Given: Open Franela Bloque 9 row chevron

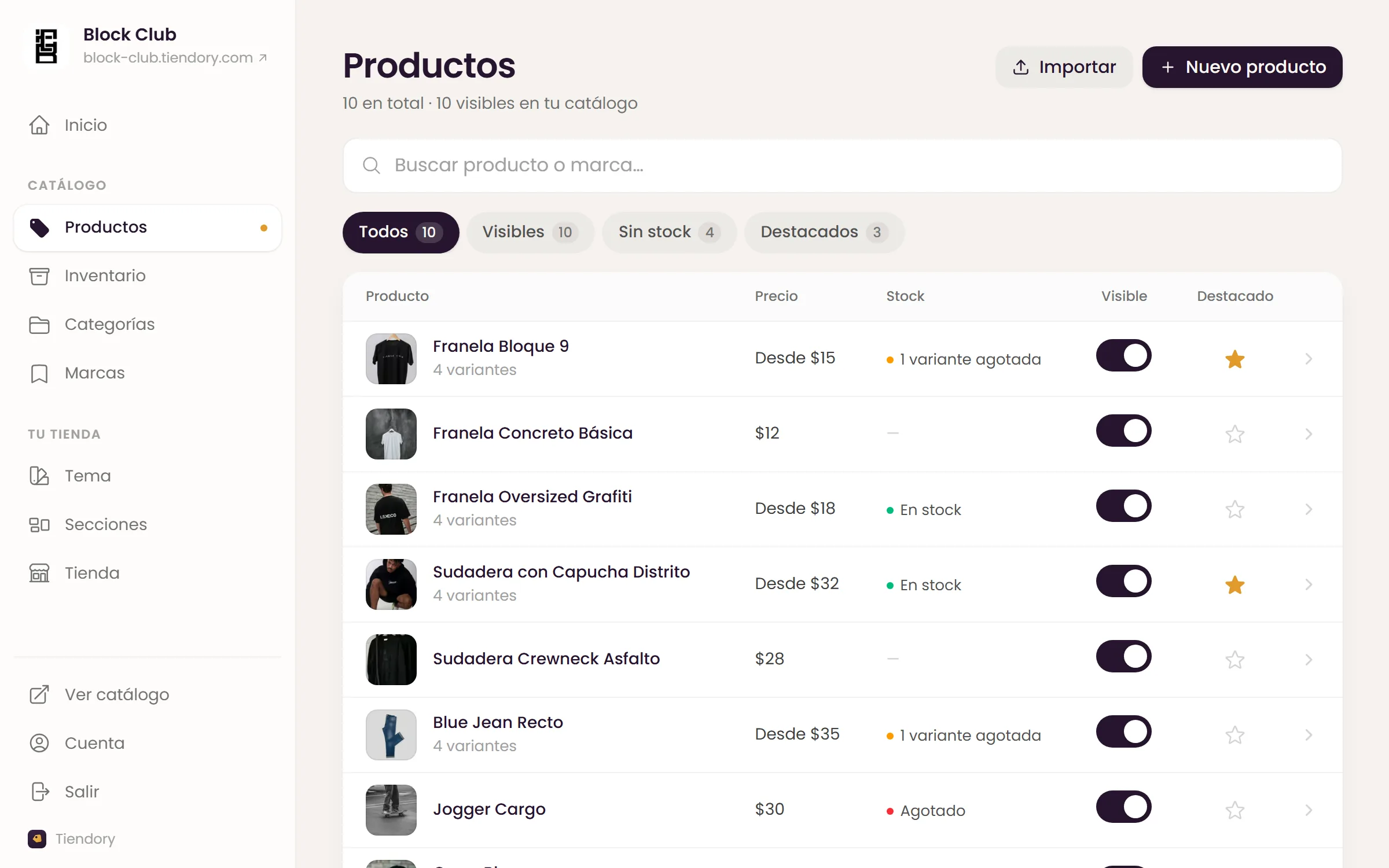Looking at the screenshot, I should [1309, 359].
